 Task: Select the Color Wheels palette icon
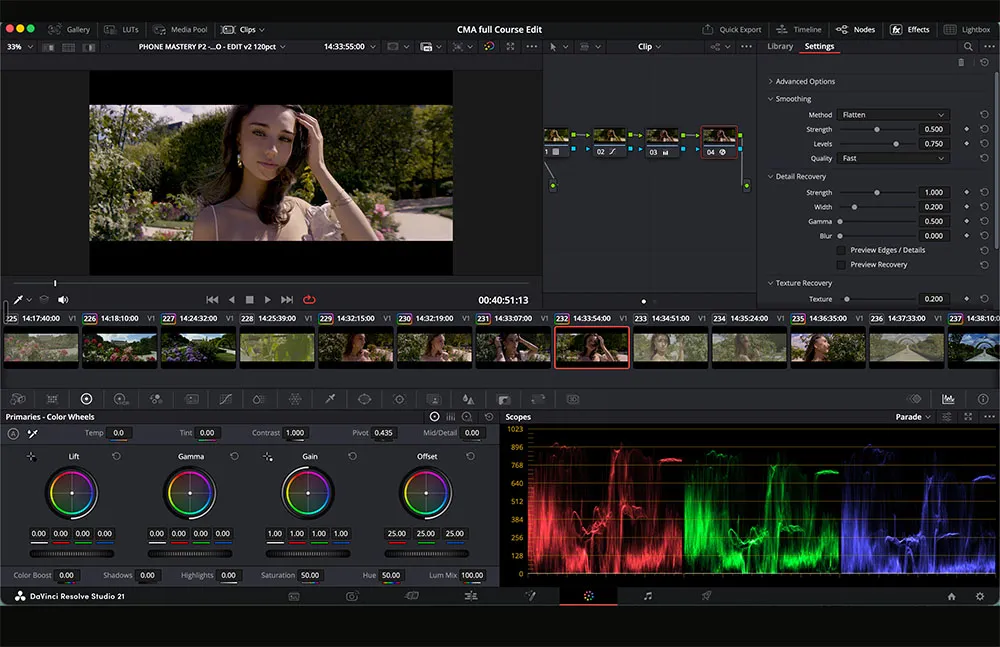86,399
